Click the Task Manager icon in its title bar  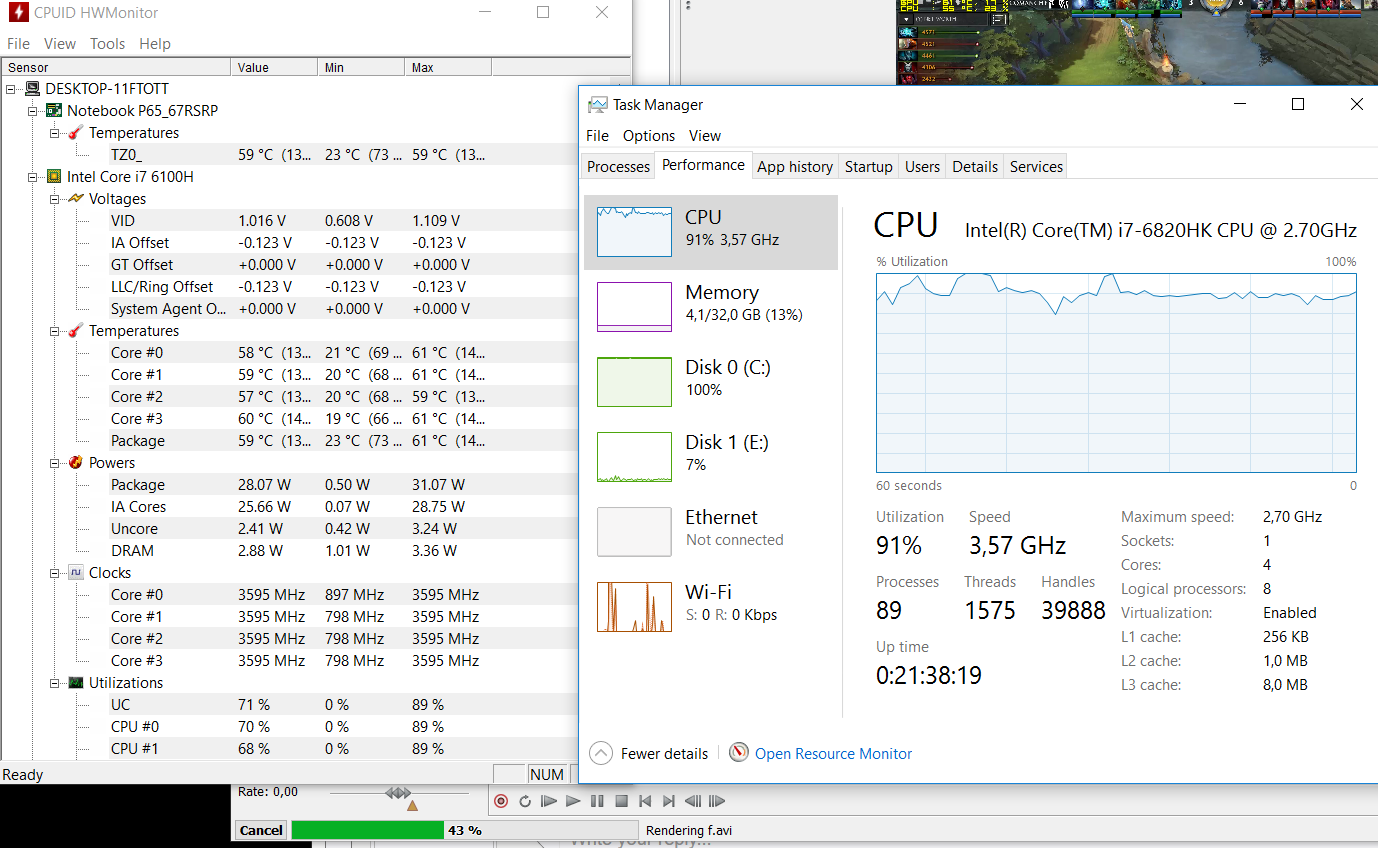click(597, 105)
